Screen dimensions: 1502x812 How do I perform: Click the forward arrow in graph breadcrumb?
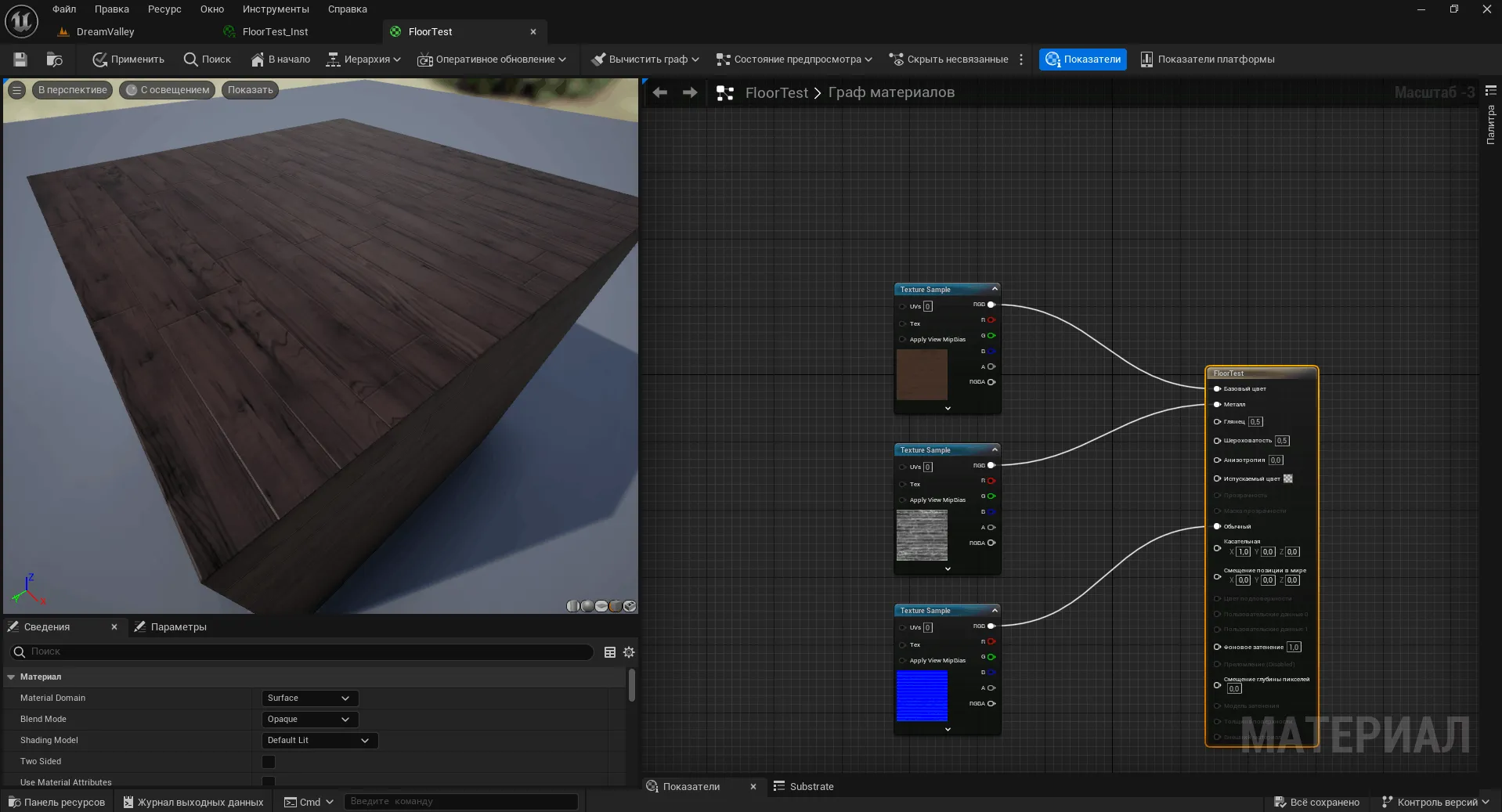pyautogui.click(x=689, y=92)
